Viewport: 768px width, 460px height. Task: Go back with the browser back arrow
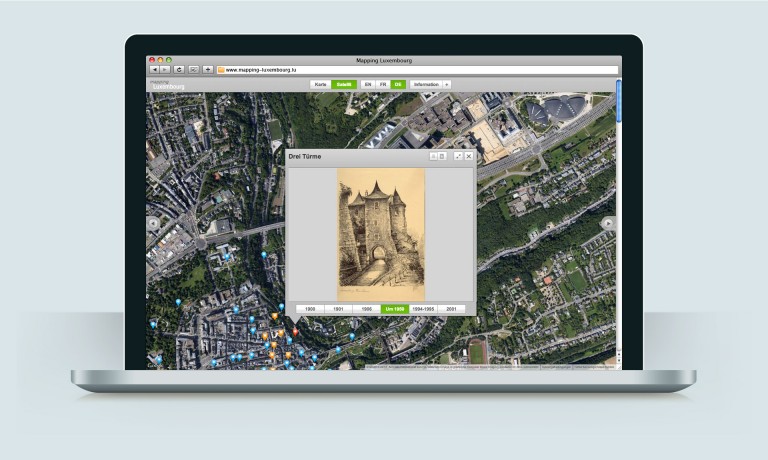point(154,70)
